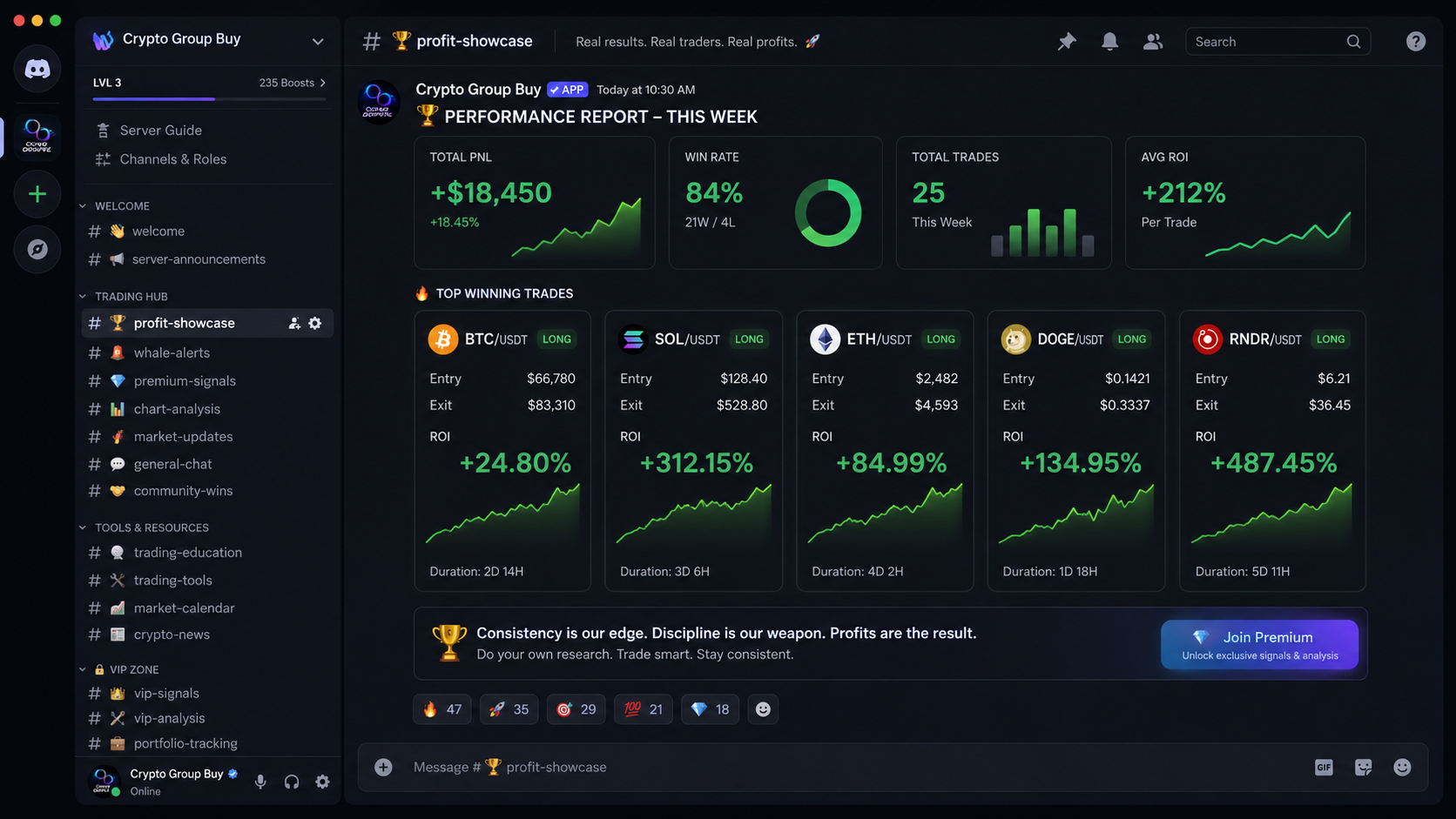The height and width of the screenshot is (819, 1456).
Task: Show pinned messages pin icon
Action: point(1067,42)
